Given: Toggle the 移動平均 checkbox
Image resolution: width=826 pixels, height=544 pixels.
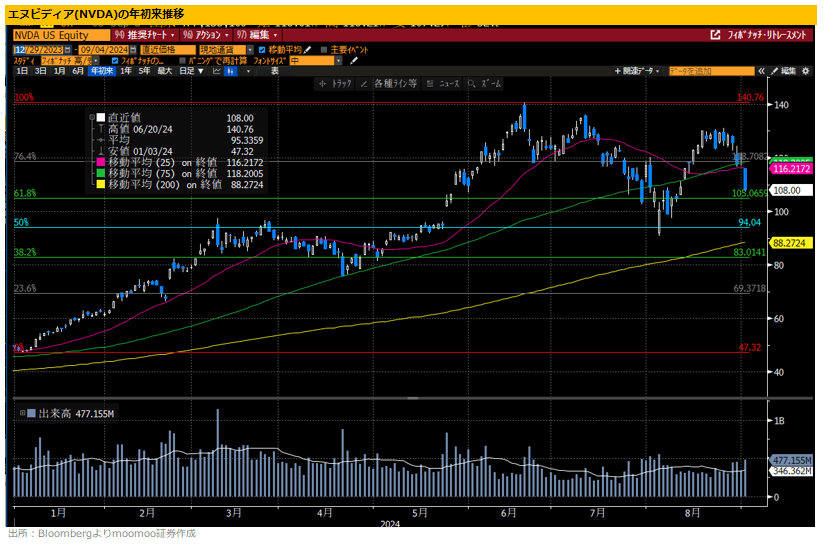Looking at the screenshot, I should click(262, 50).
